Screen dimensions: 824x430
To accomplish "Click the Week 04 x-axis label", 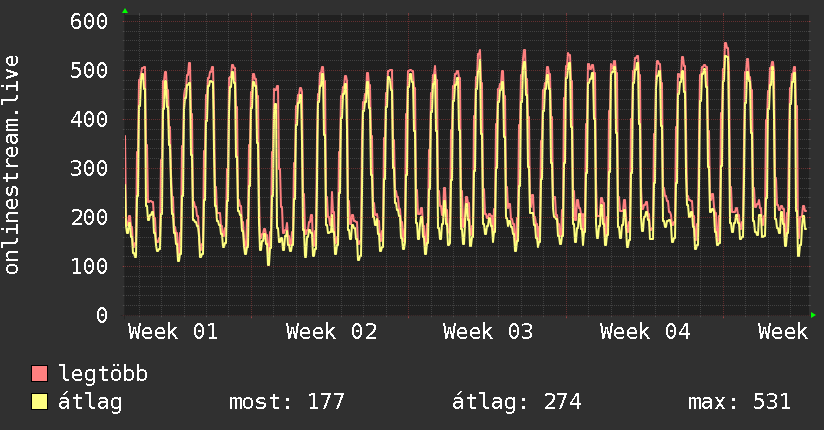I will [x=645, y=331].
